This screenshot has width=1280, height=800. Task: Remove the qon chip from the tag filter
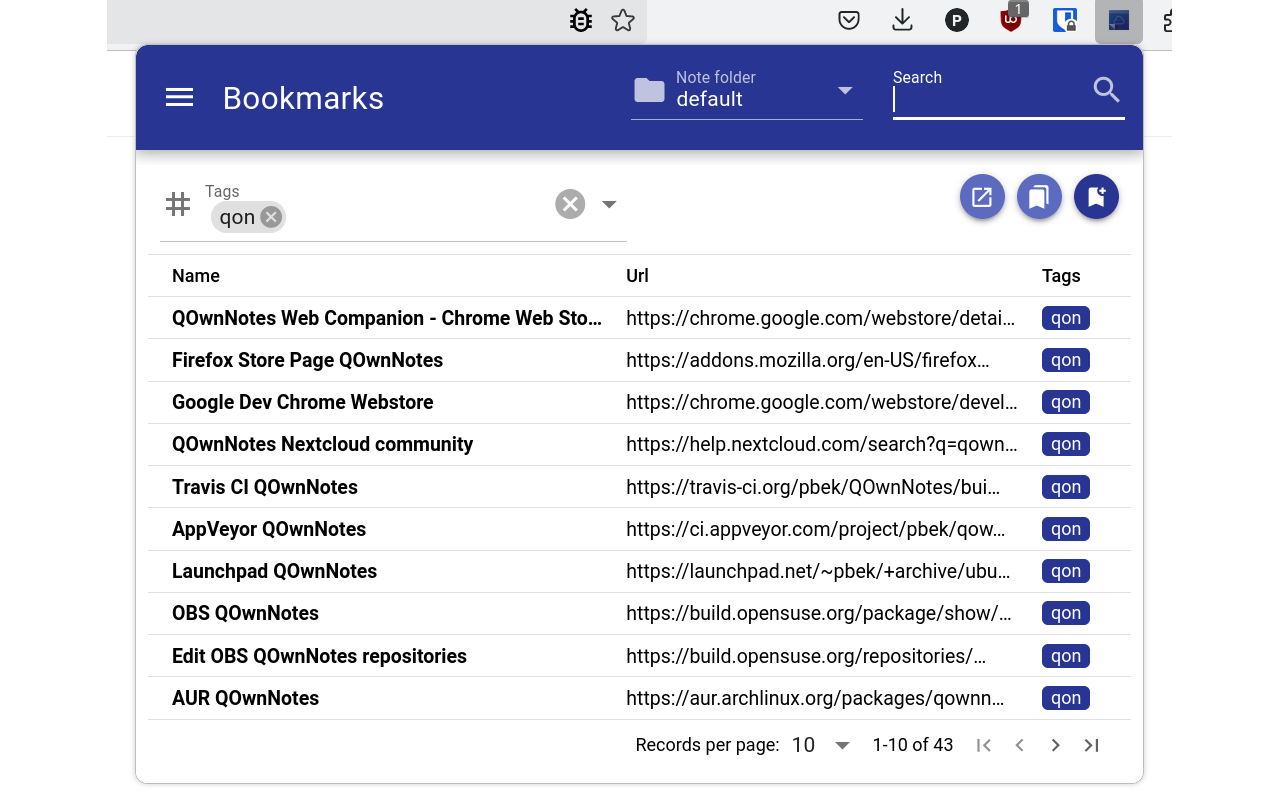point(269,216)
